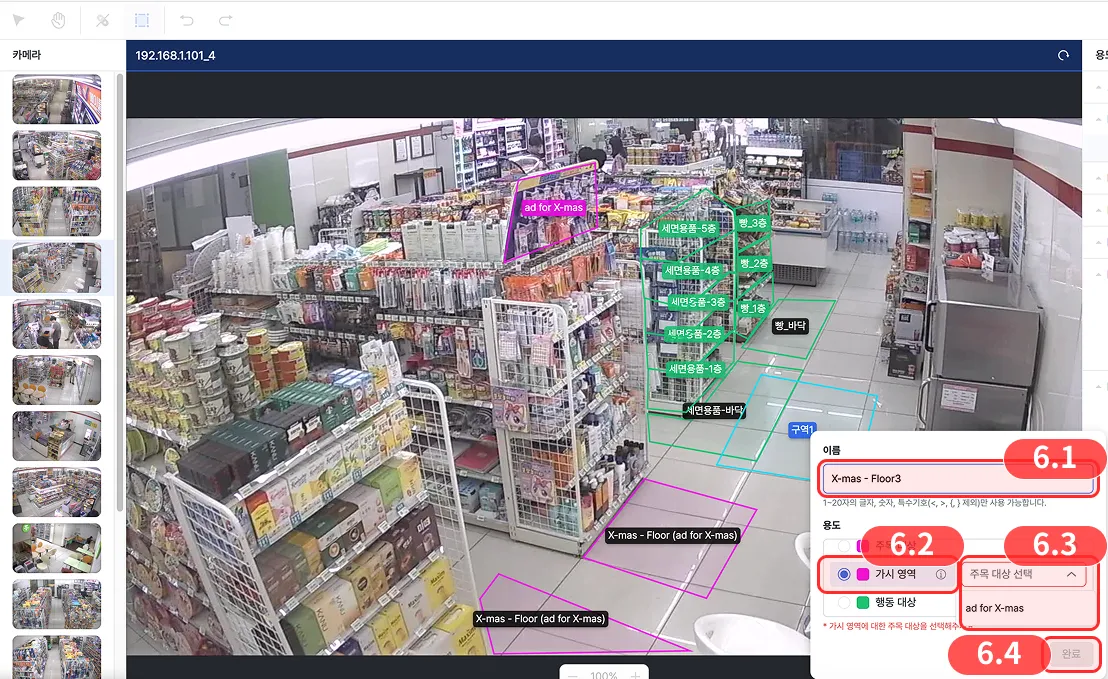The width and height of the screenshot is (1108, 679).
Task: Select the arrow pointer tool
Action: (x=19, y=20)
